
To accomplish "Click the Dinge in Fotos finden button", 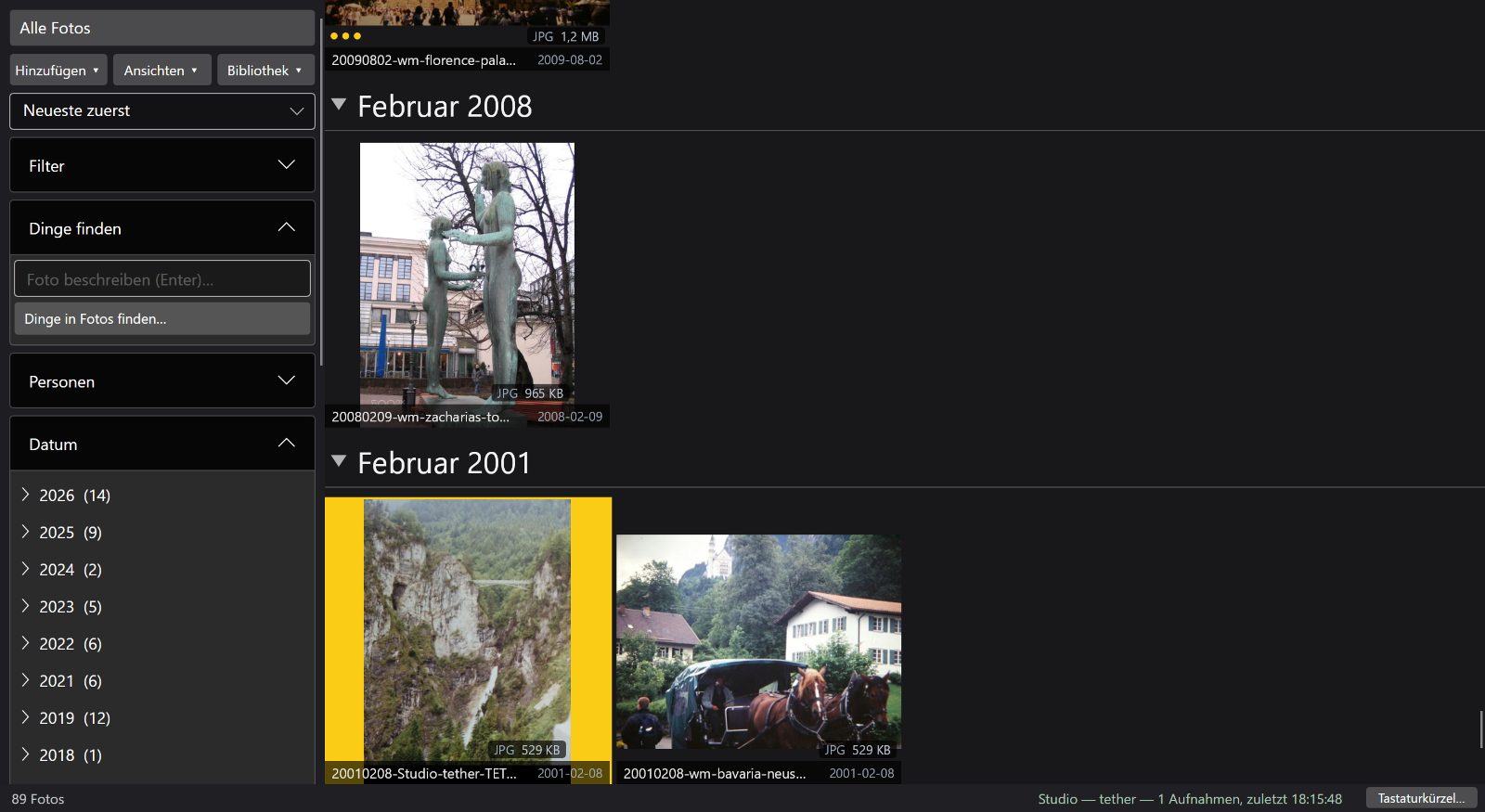I will (x=162, y=318).
